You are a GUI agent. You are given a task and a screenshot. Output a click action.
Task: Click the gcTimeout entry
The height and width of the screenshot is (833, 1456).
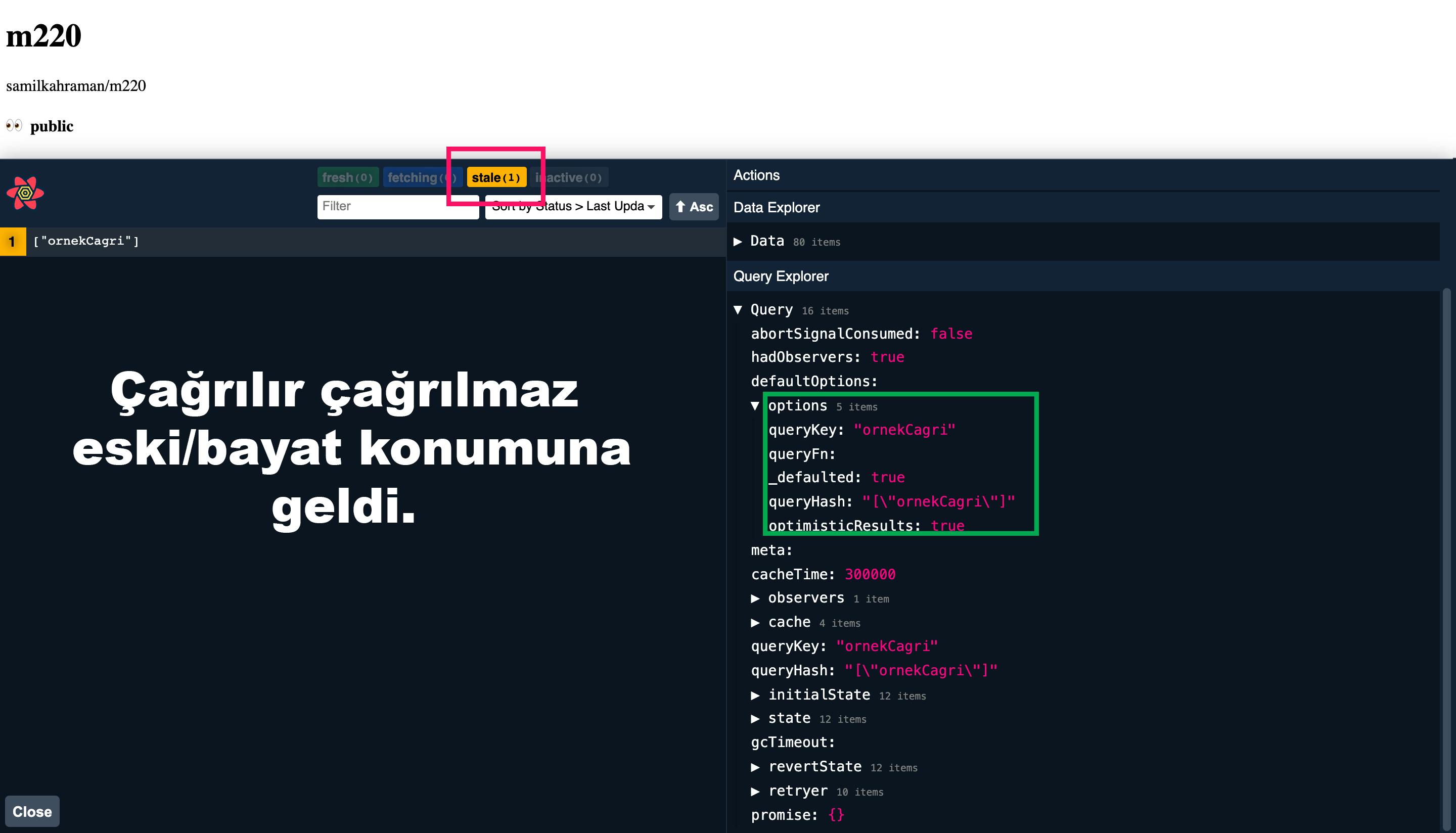[793, 743]
